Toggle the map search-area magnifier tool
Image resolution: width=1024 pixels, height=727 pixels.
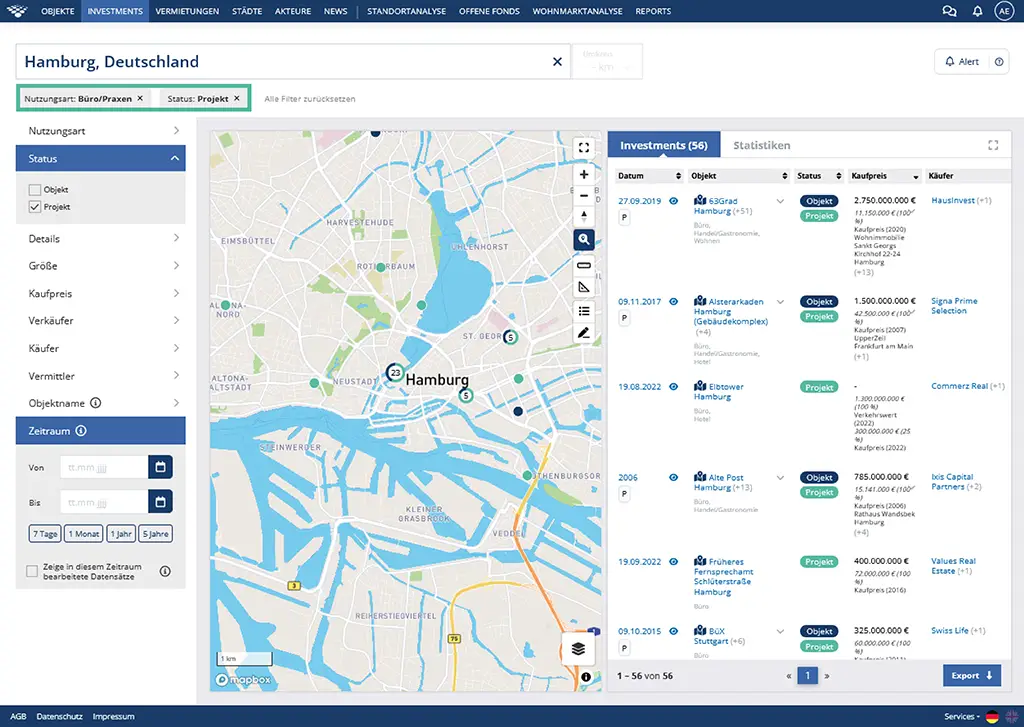click(x=584, y=240)
